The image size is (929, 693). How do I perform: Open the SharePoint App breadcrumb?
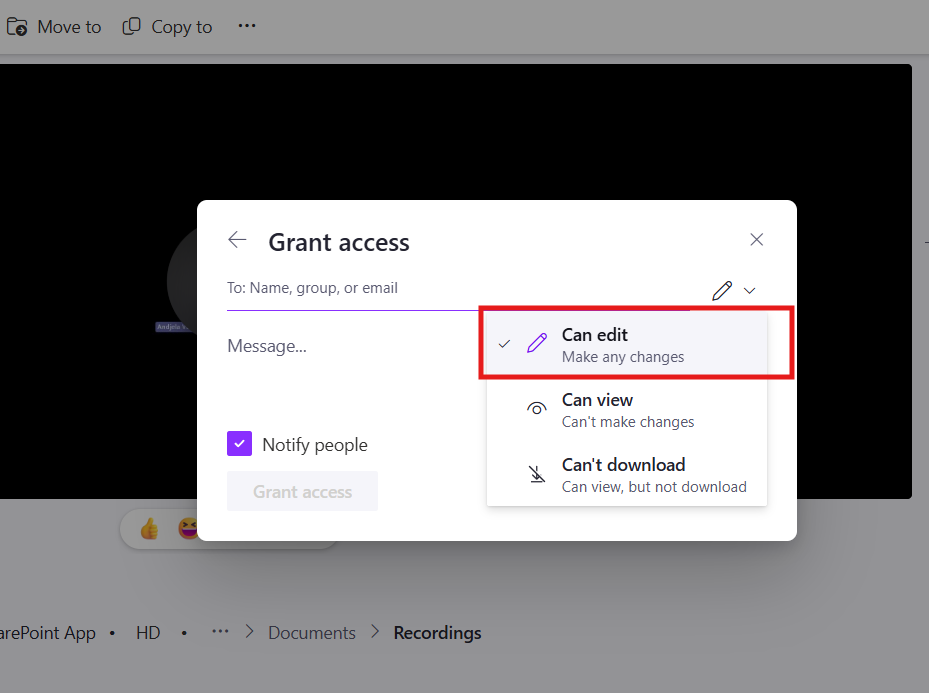(x=47, y=633)
